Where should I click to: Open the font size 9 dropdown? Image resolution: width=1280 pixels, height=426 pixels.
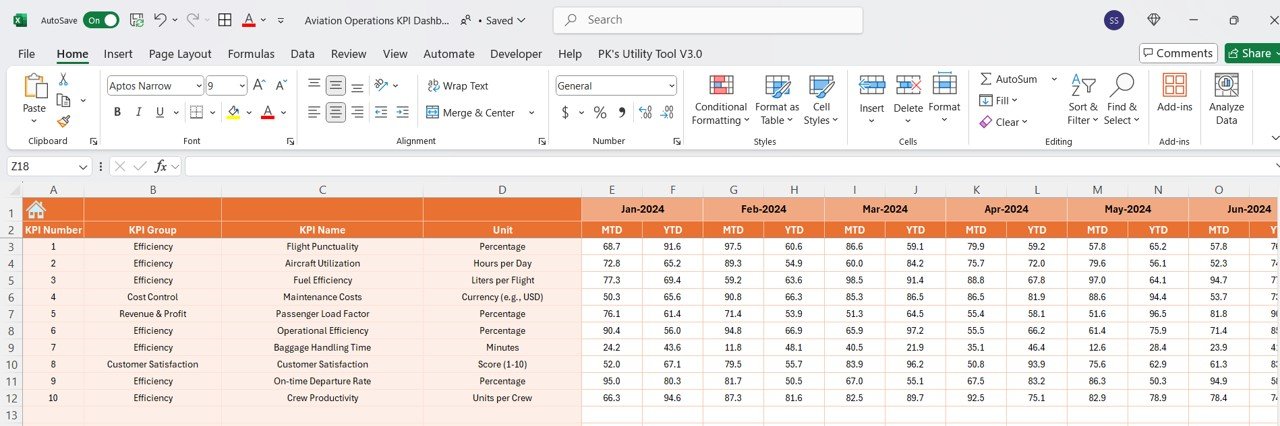pyautogui.click(x=241, y=86)
